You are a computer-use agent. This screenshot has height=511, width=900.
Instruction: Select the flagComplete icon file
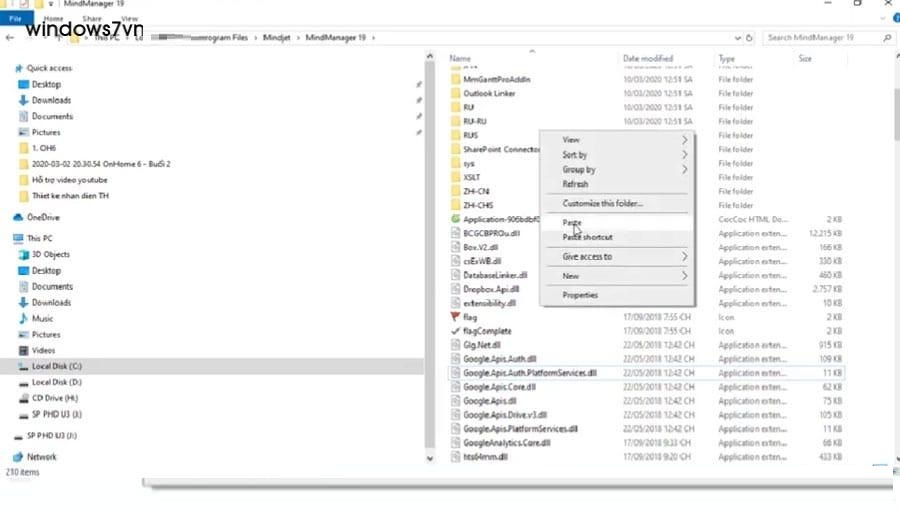487,331
